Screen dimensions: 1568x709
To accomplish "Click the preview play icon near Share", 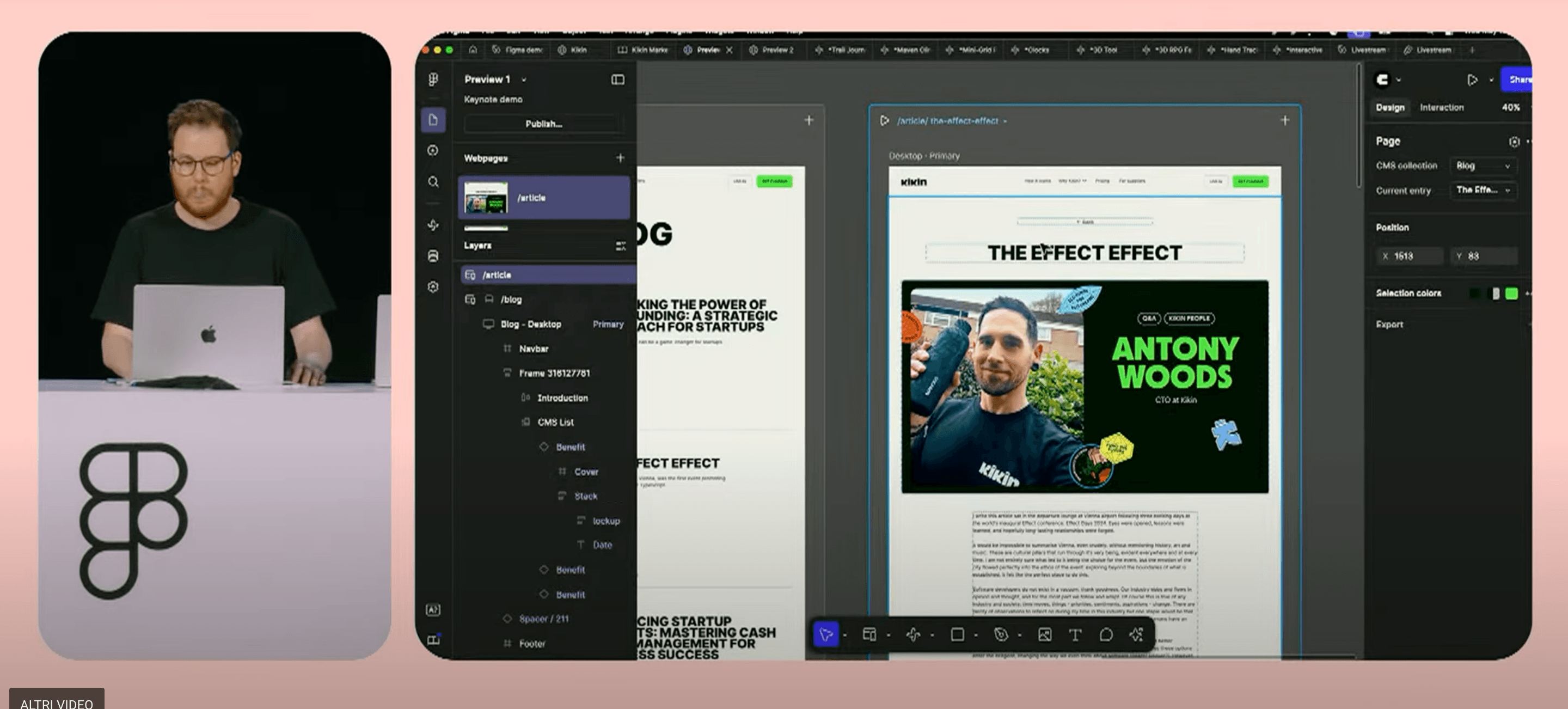I will coord(1472,80).
